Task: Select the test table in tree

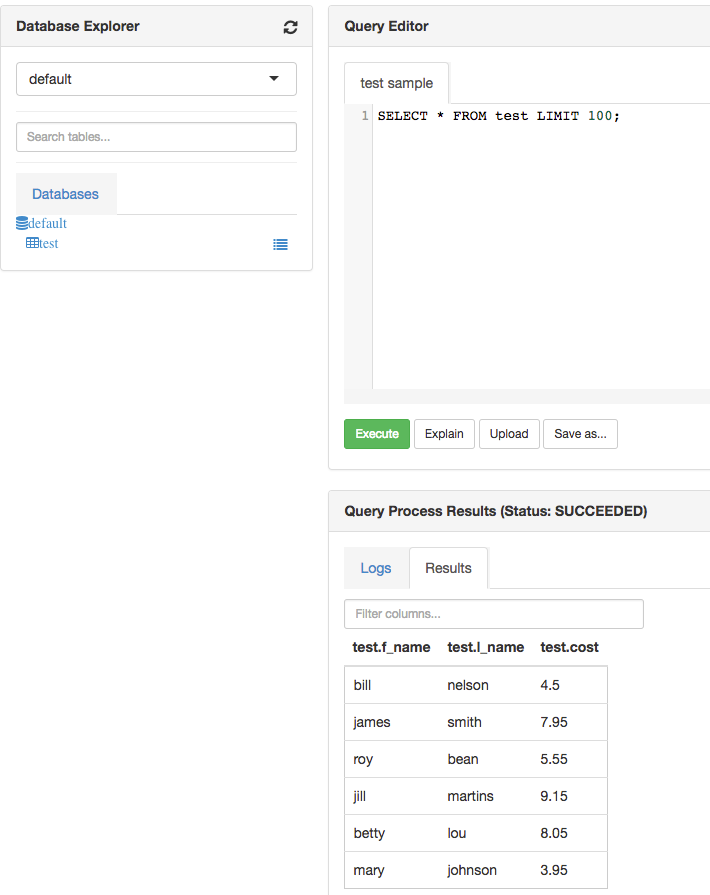Action: pos(49,244)
